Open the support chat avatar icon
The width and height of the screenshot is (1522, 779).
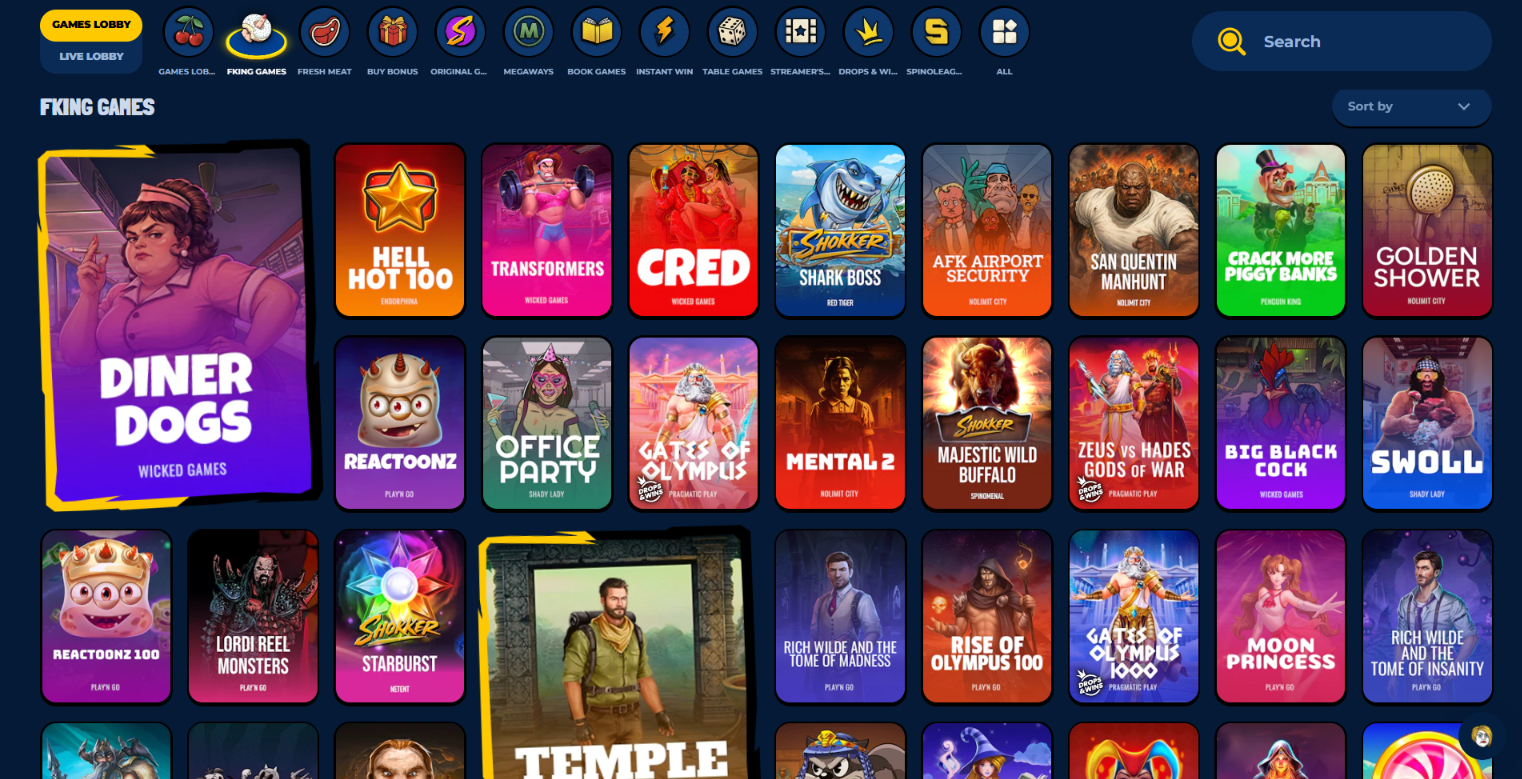[x=1481, y=736]
